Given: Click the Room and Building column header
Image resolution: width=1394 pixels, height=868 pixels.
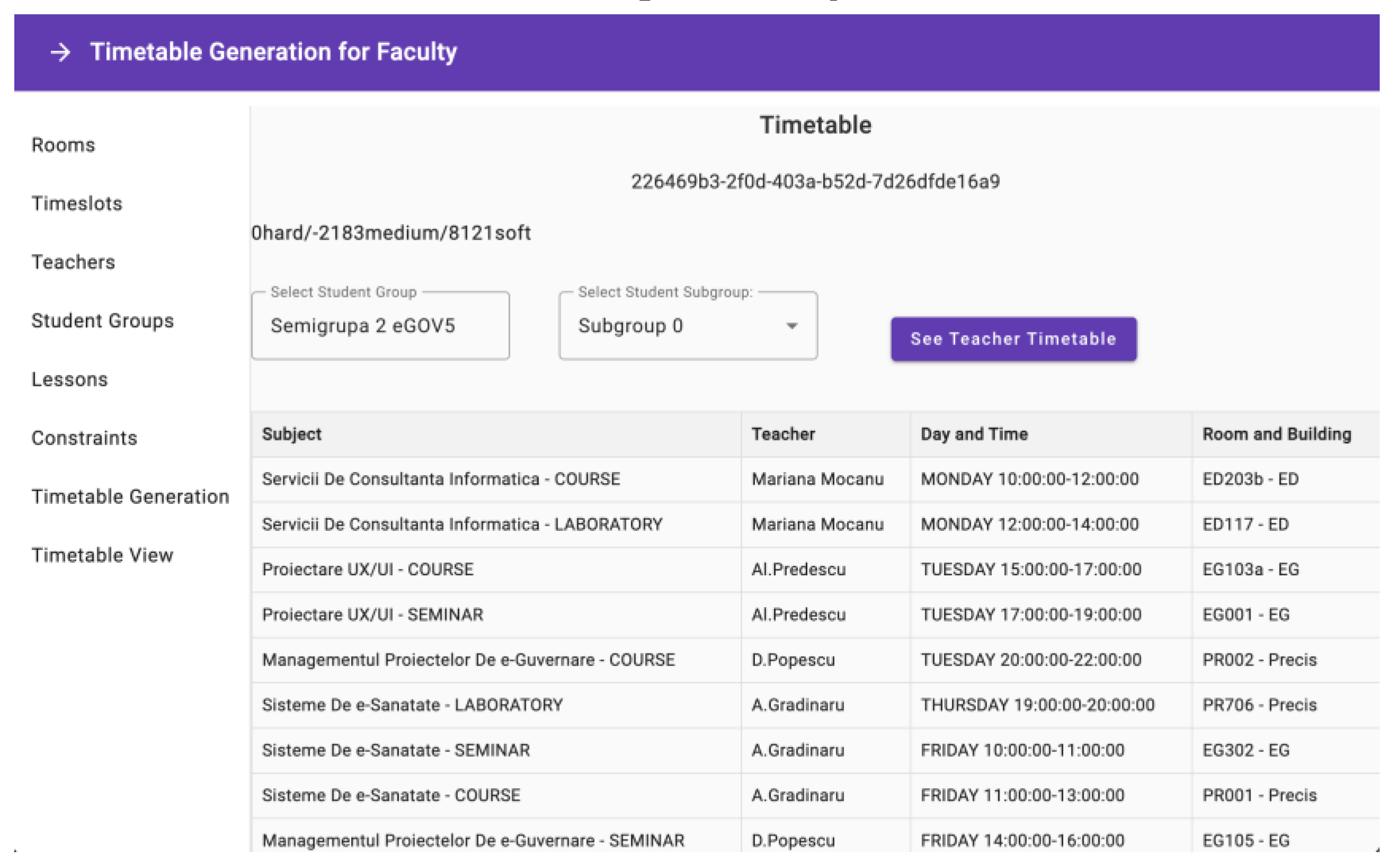Looking at the screenshot, I should 1276,434.
